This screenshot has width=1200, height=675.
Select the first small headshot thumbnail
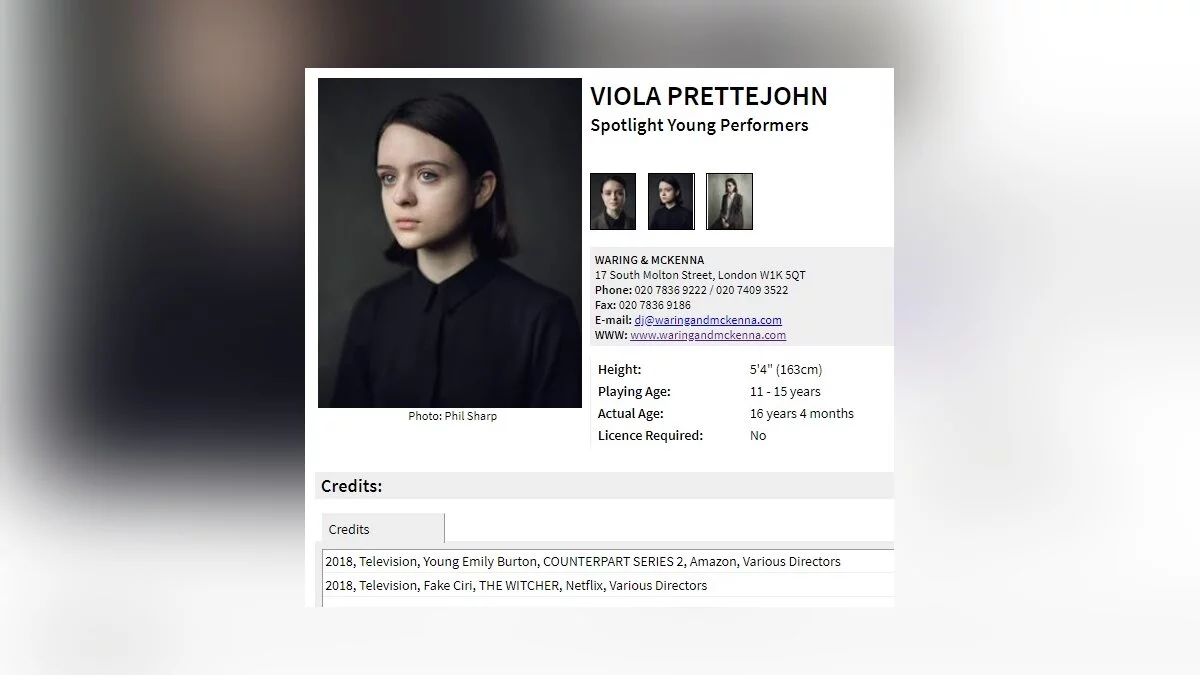pyautogui.click(x=612, y=201)
